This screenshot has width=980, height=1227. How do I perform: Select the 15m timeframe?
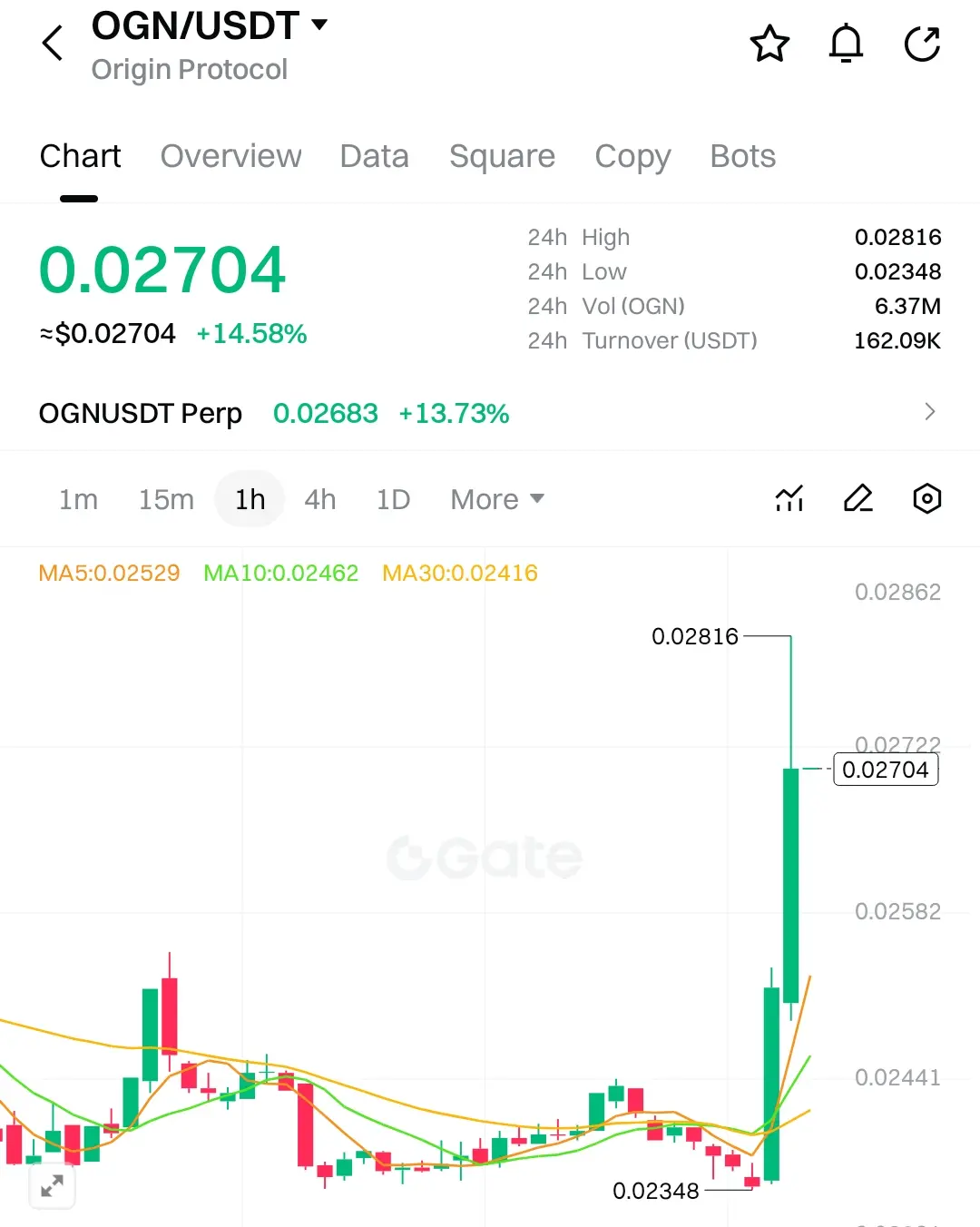166,499
